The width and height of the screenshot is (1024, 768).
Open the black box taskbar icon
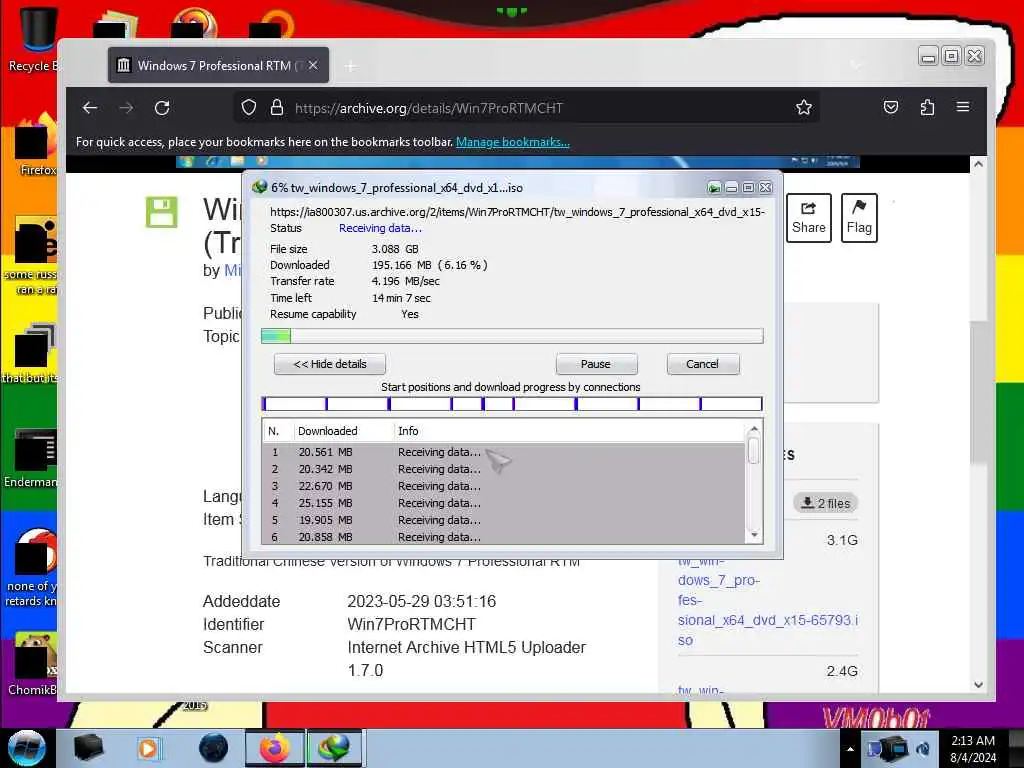click(x=88, y=748)
